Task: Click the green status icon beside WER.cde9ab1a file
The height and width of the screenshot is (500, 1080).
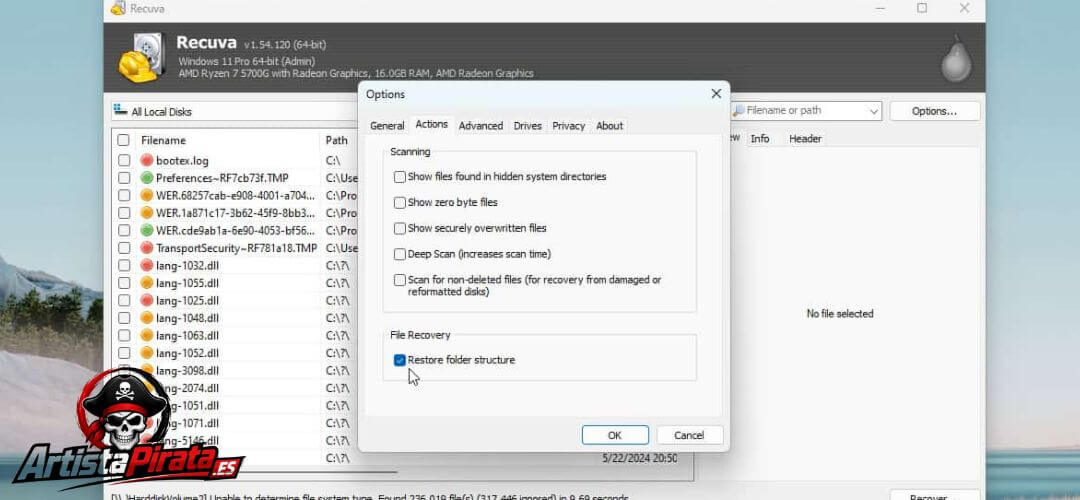Action: tap(147, 230)
